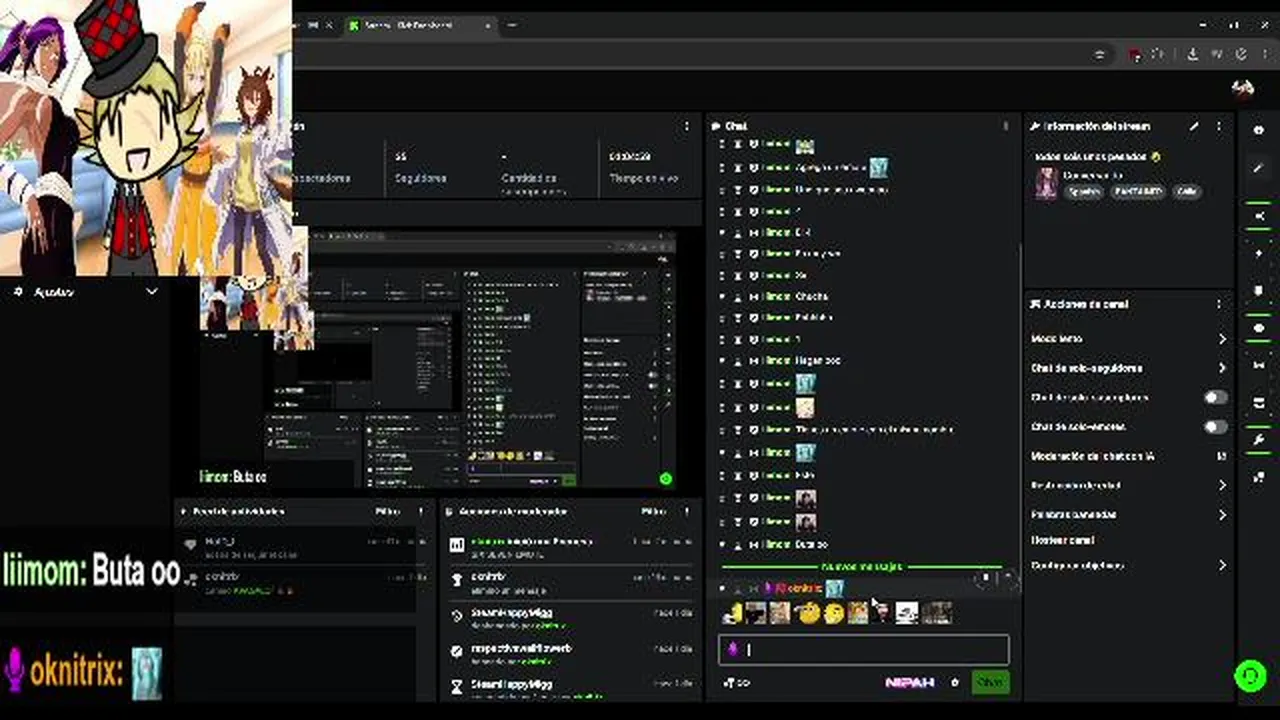Screen dimensions: 1280x720
Task: Open the Chat panel options menu
Action: (x=1006, y=127)
